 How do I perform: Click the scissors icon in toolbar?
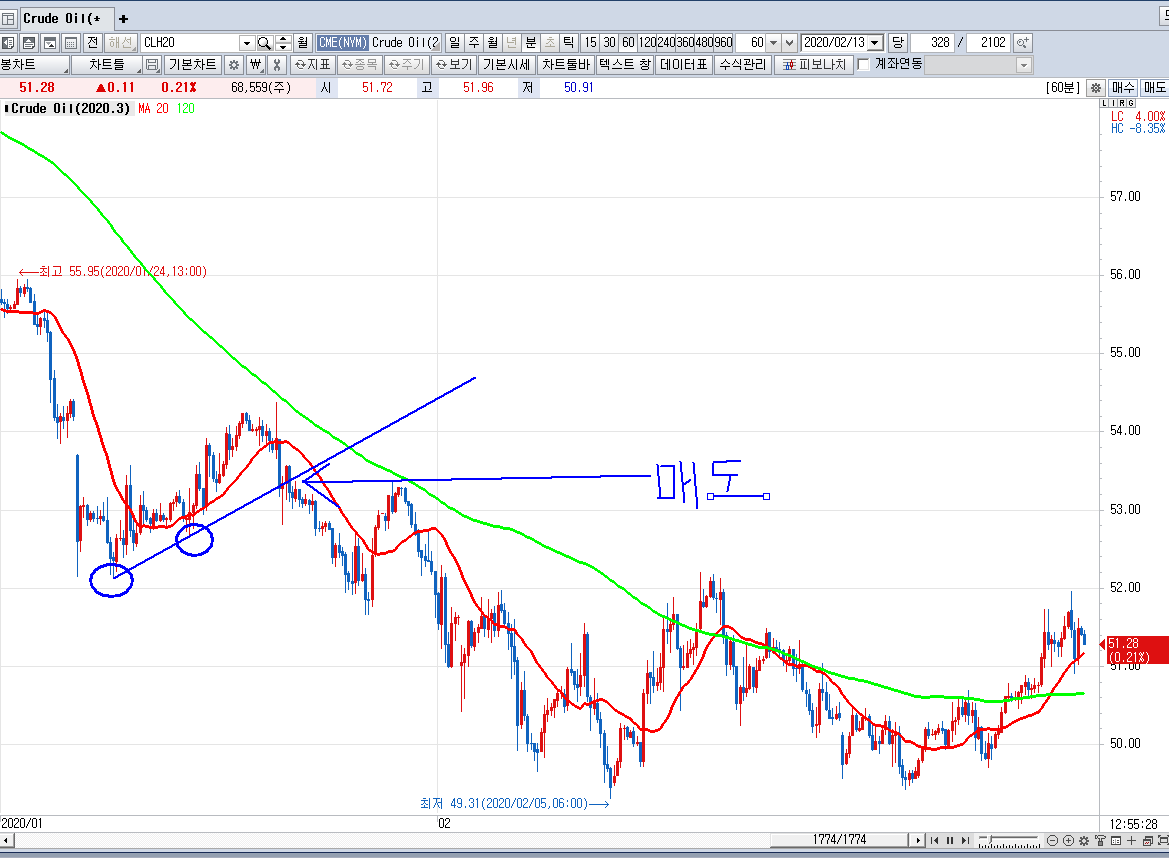point(276,65)
